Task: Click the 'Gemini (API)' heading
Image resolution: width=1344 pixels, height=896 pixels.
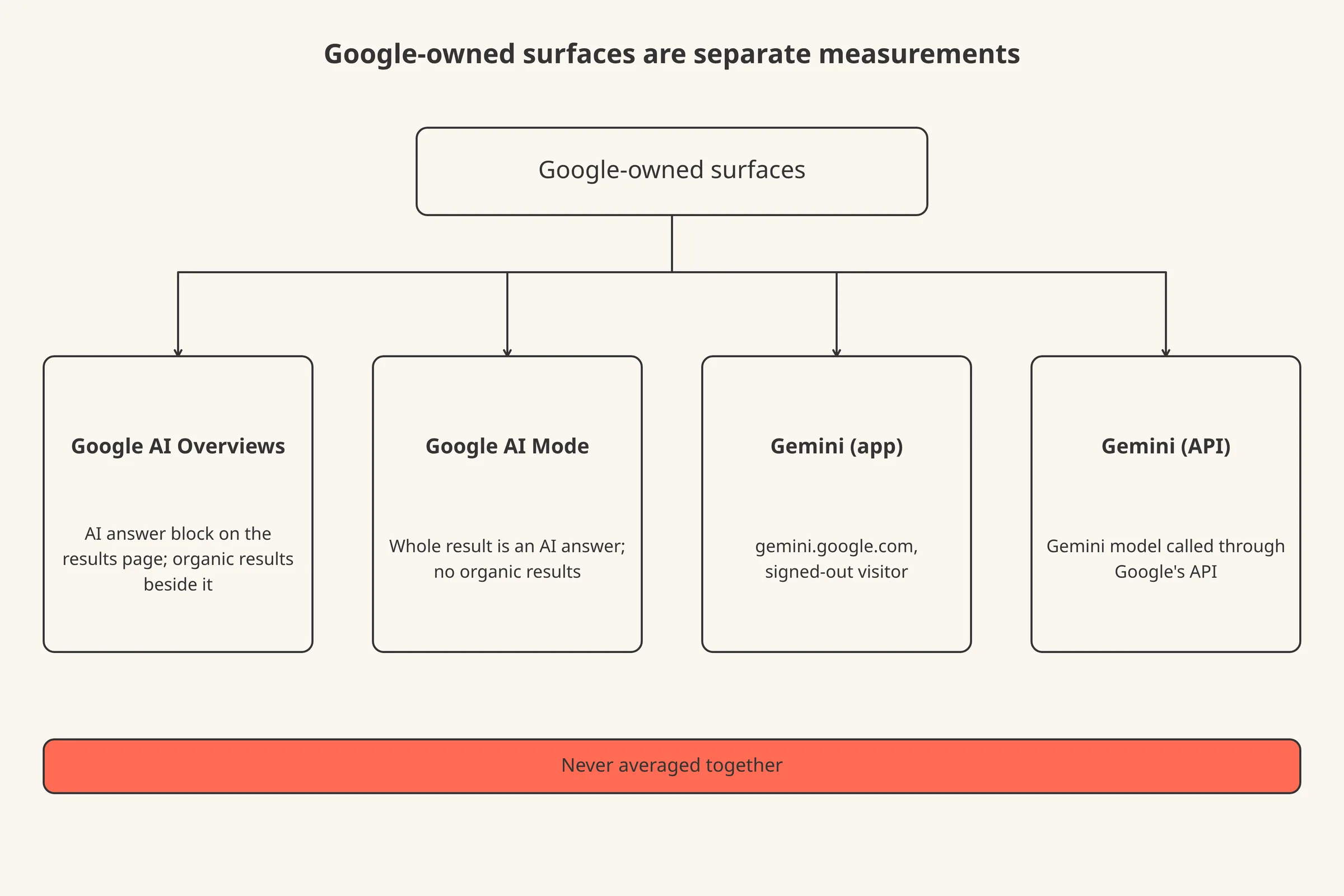Action: coord(1166,446)
